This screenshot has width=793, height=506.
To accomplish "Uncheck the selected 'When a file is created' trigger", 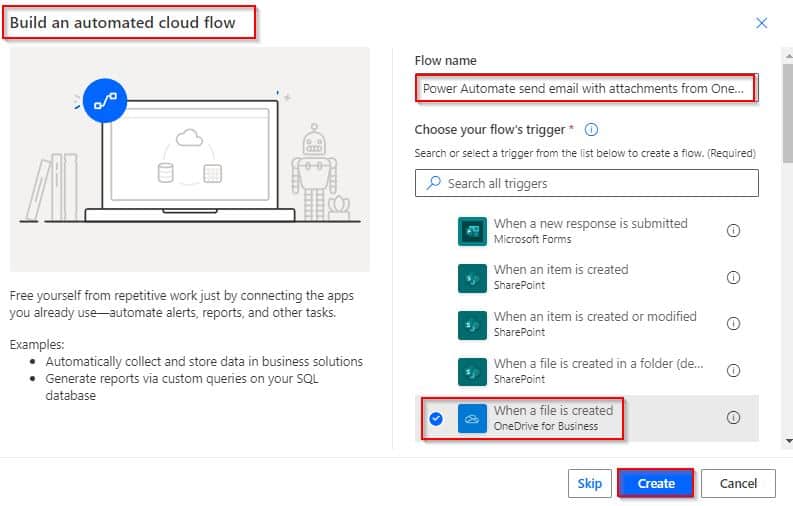I will point(436,419).
